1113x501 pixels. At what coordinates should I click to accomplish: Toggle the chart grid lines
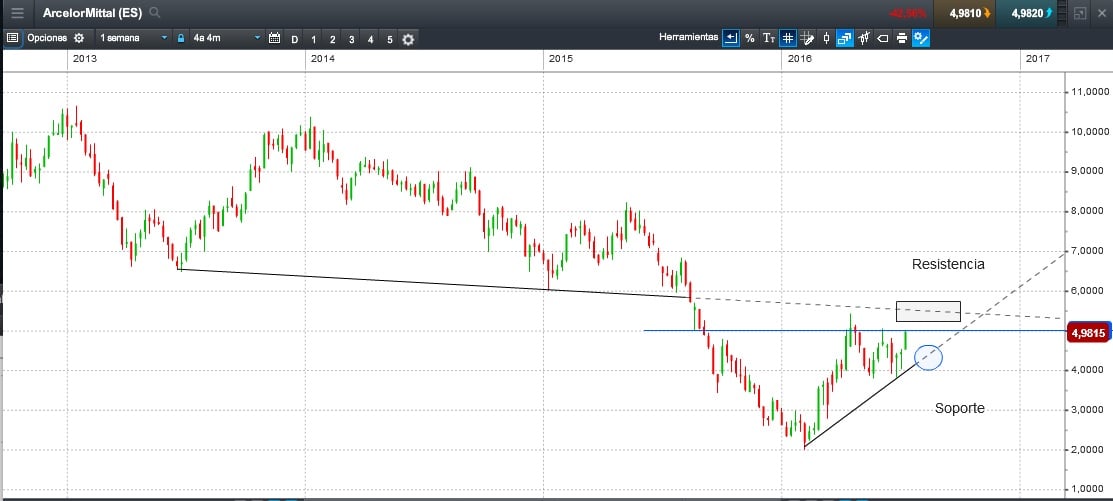click(788, 38)
